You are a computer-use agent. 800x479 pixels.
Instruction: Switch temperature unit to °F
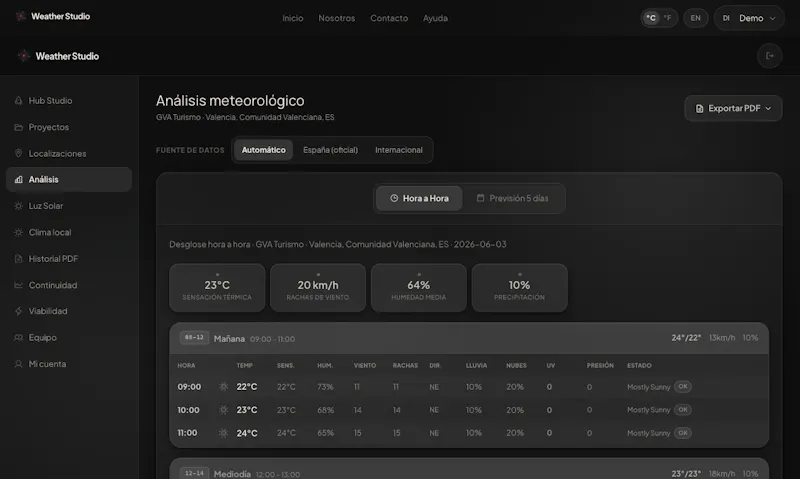(667, 18)
